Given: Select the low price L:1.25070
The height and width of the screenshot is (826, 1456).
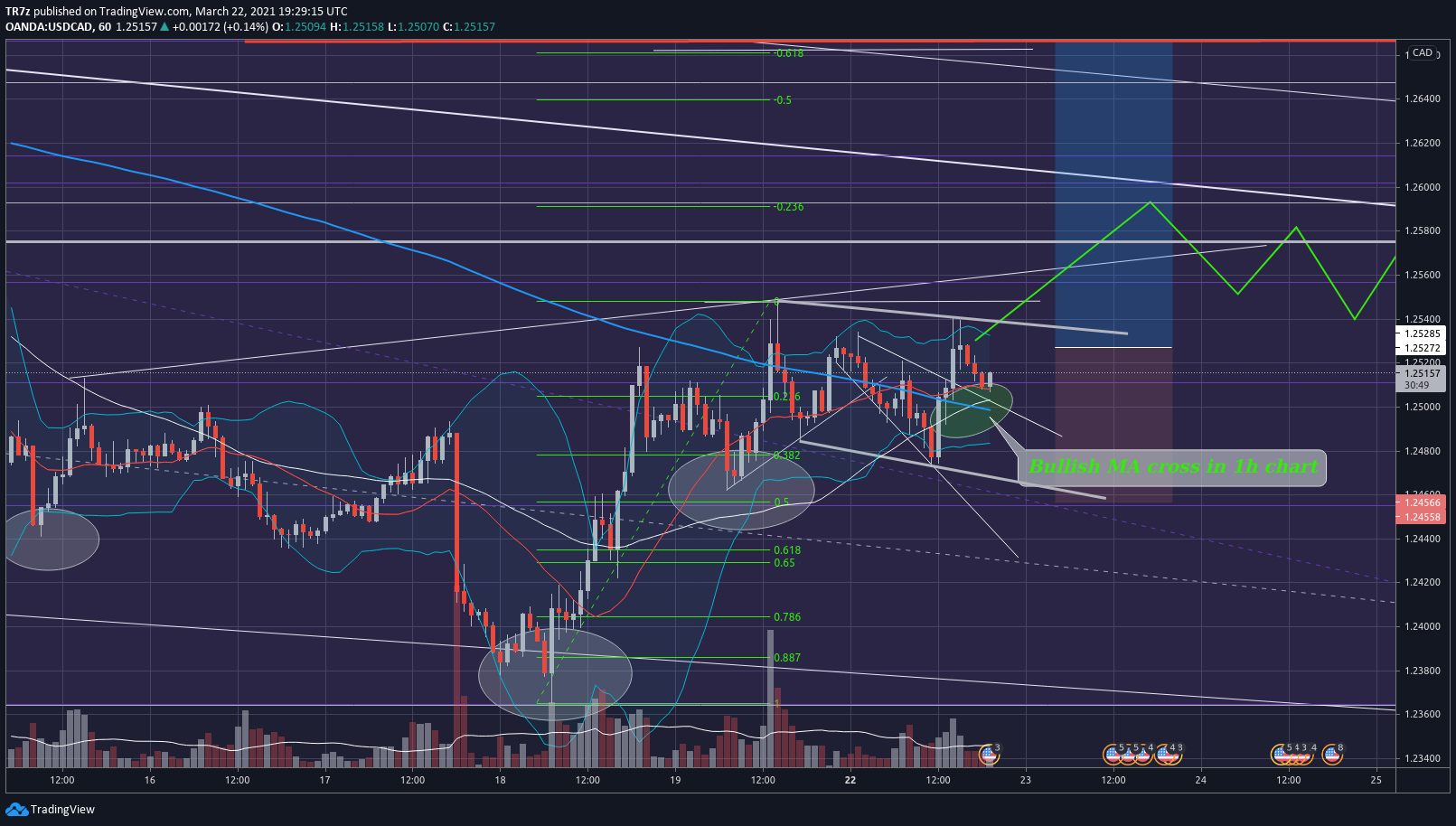Looking at the screenshot, I should pos(413,27).
